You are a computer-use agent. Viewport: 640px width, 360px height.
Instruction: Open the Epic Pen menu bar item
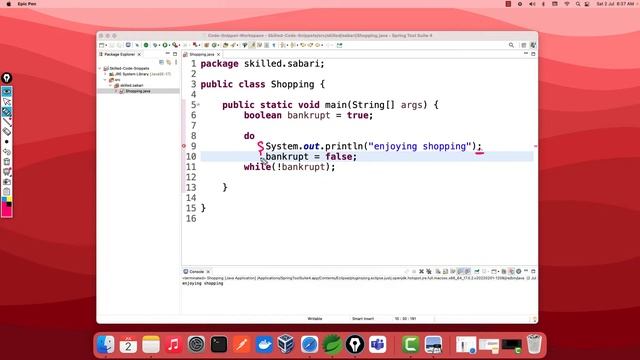click(27, 4)
